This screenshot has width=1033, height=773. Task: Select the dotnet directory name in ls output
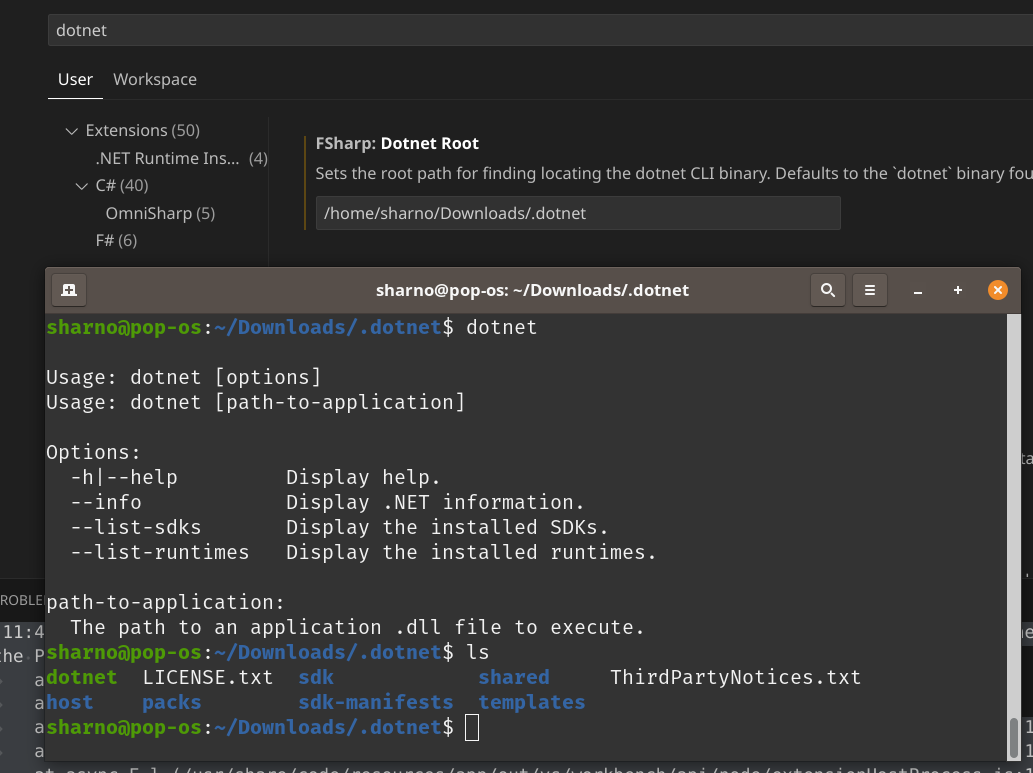tap(82, 677)
